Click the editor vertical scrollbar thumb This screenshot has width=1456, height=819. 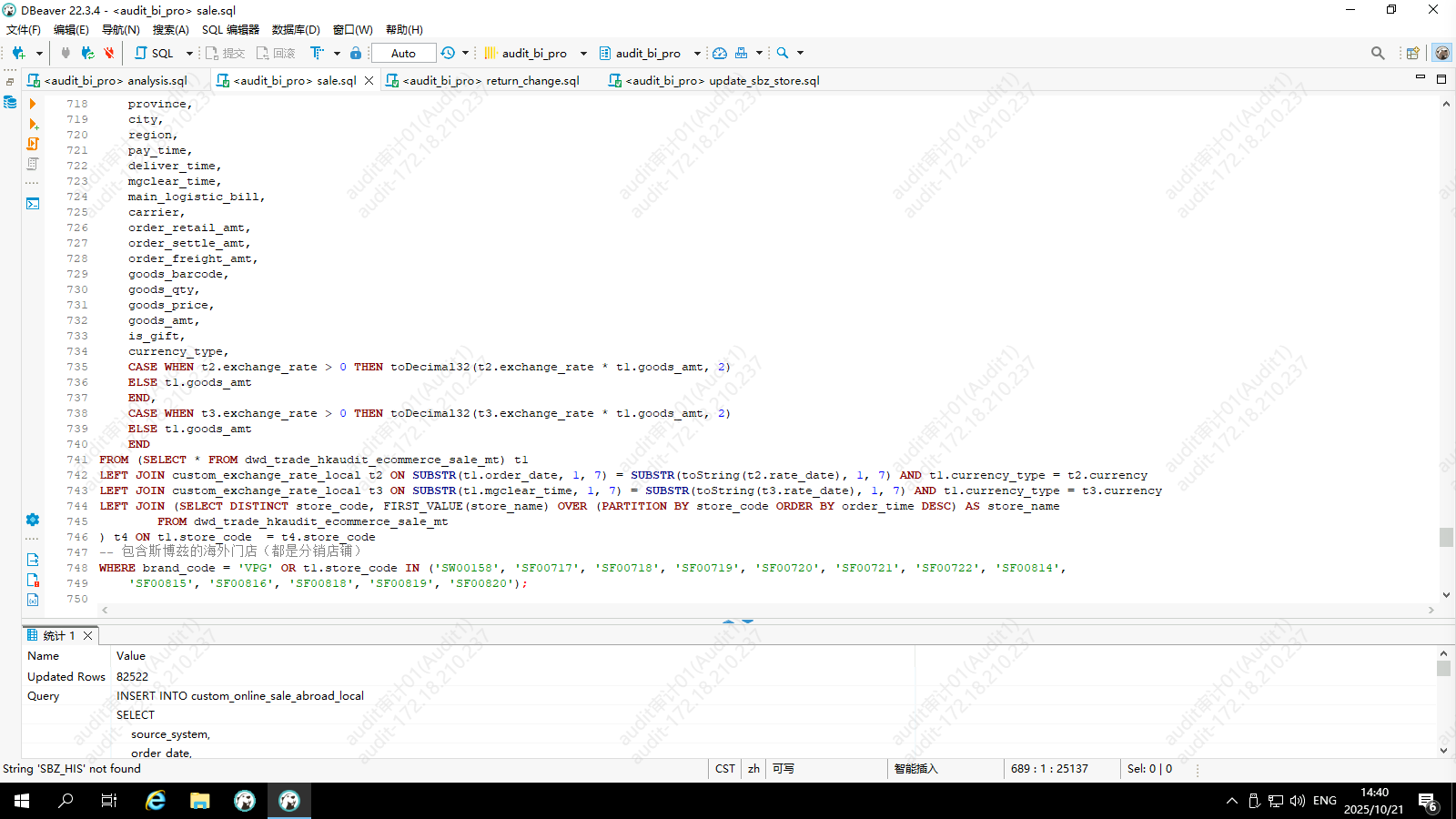coord(1446,537)
